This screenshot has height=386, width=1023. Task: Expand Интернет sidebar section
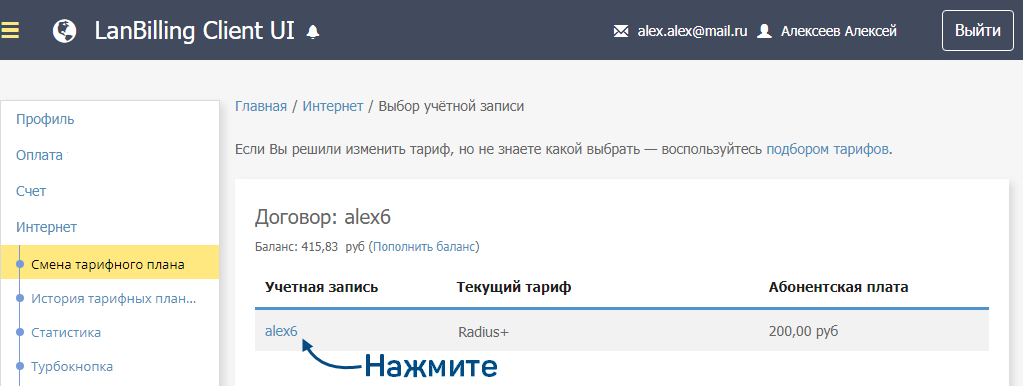click(46, 227)
